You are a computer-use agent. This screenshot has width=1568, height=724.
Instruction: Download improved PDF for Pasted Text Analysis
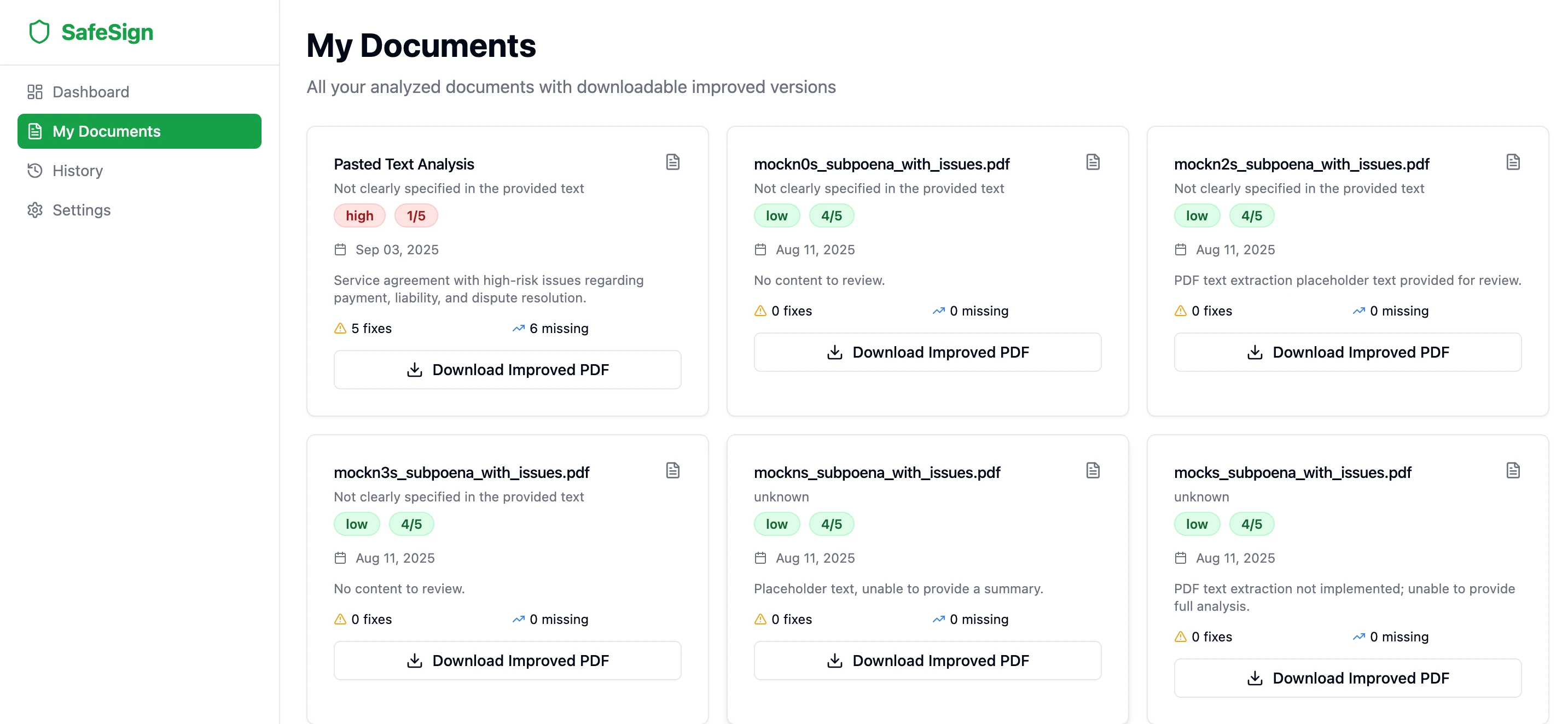coord(507,370)
